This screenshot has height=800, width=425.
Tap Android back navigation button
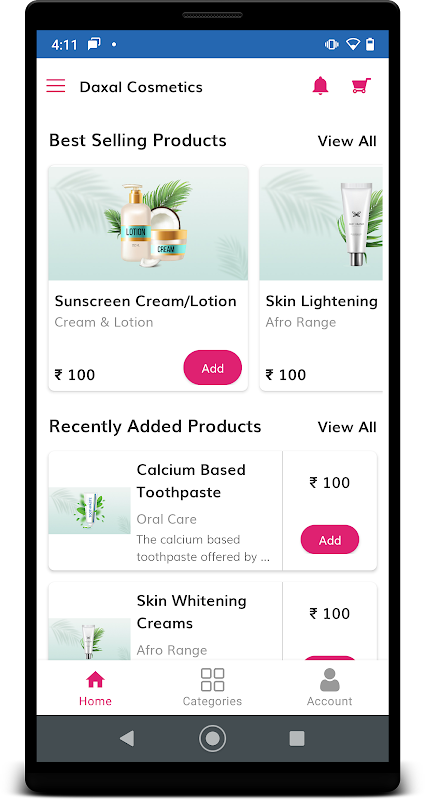click(x=127, y=738)
